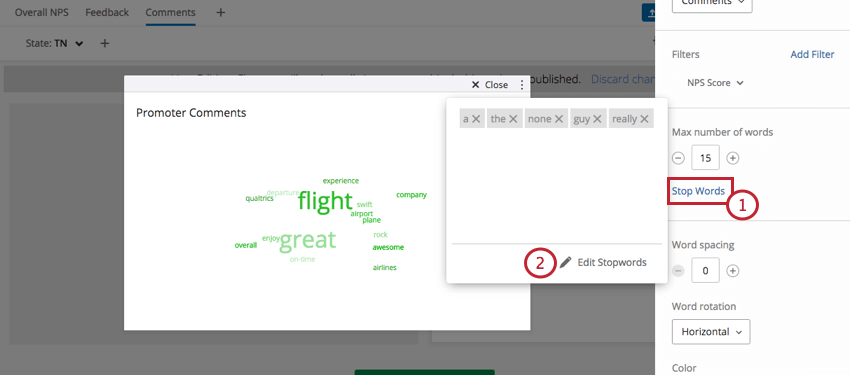
Task: Click the pencil icon beside Edit Stopwords
Action: click(x=565, y=262)
